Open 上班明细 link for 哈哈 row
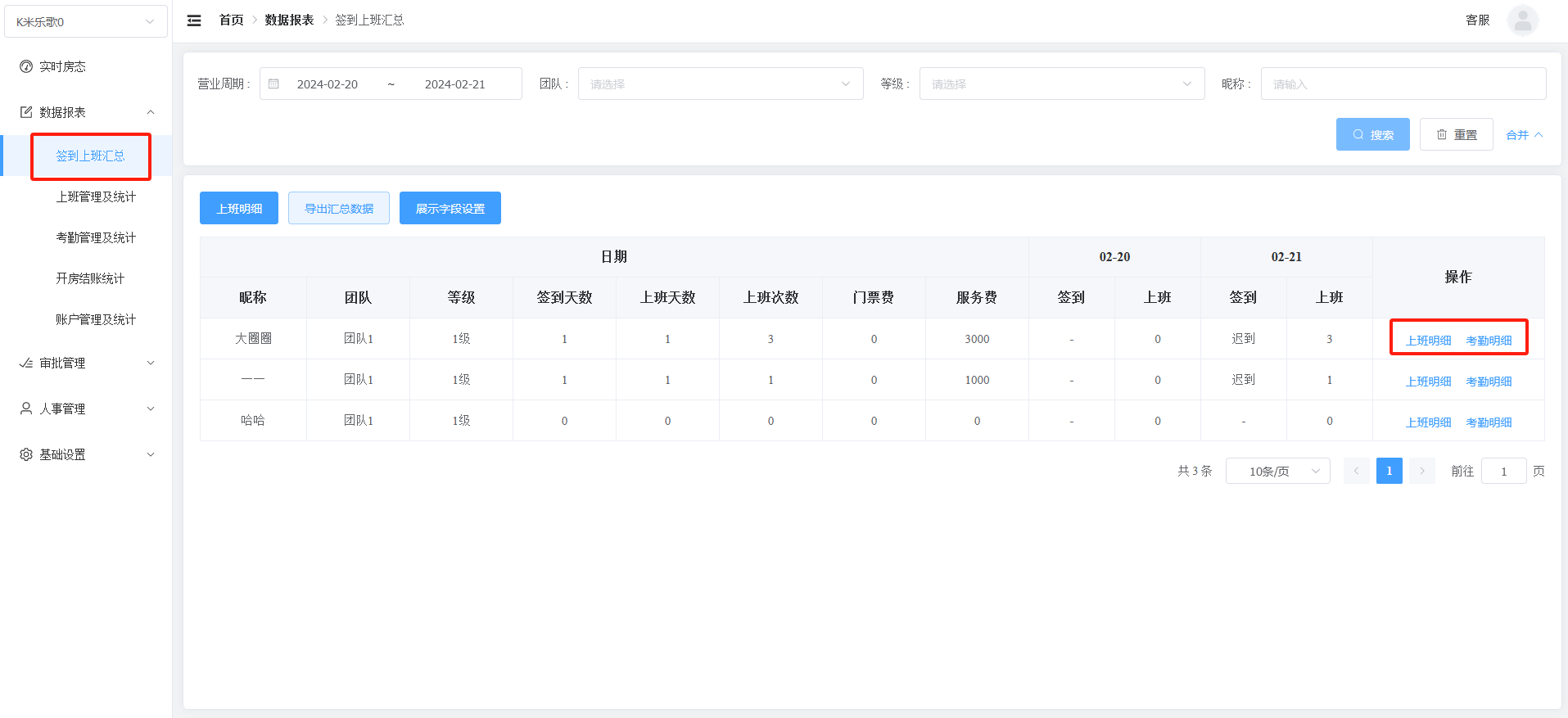Viewport: 1568px width, 718px height. (x=1428, y=422)
